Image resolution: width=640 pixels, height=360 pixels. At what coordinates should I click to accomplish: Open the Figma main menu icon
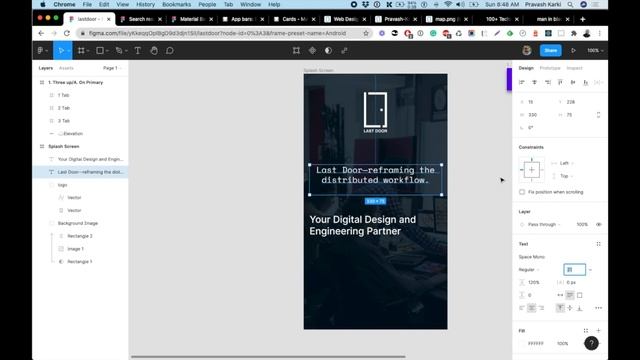(40, 51)
